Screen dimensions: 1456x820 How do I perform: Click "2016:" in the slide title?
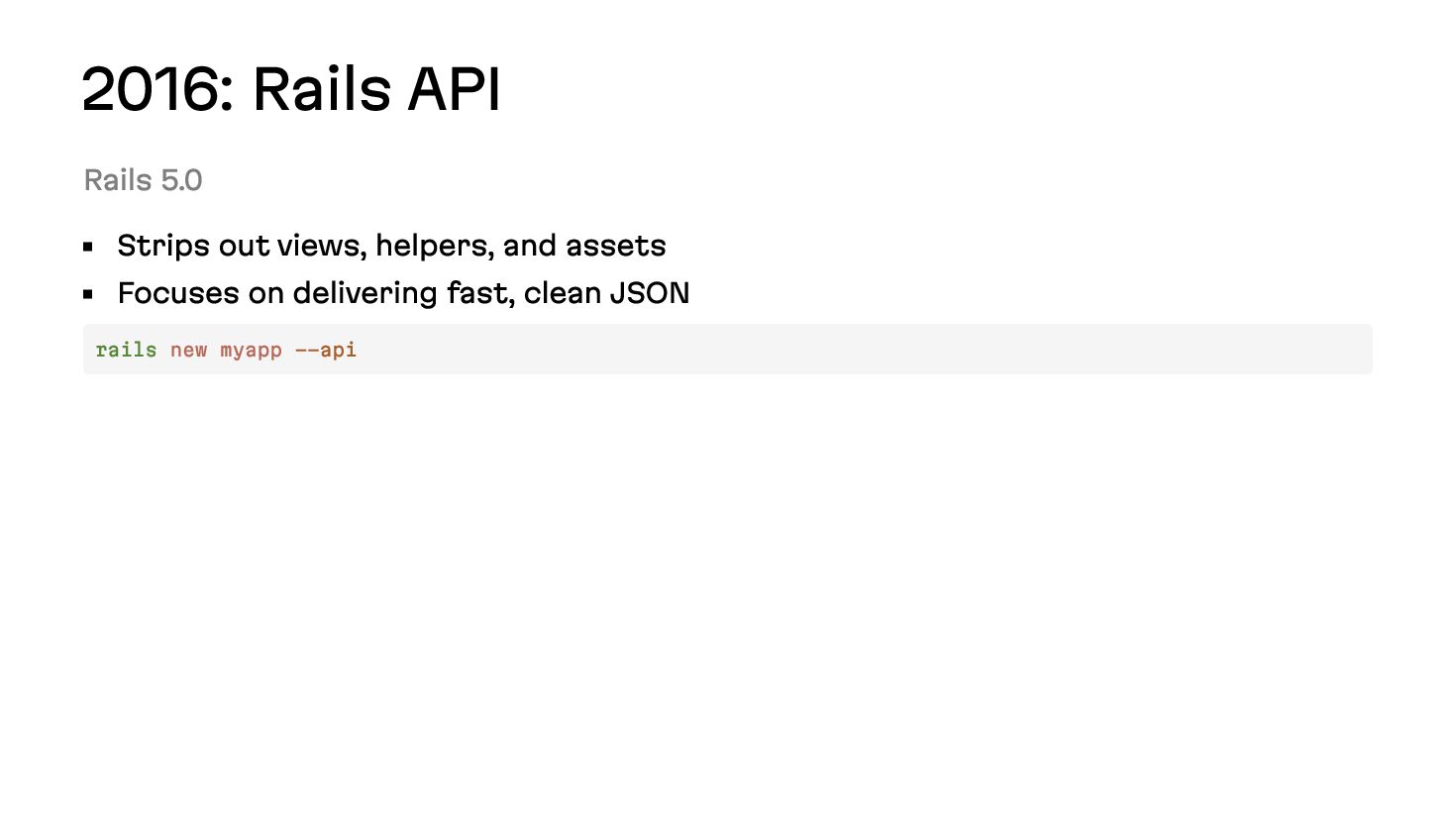[x=158, y=89]
